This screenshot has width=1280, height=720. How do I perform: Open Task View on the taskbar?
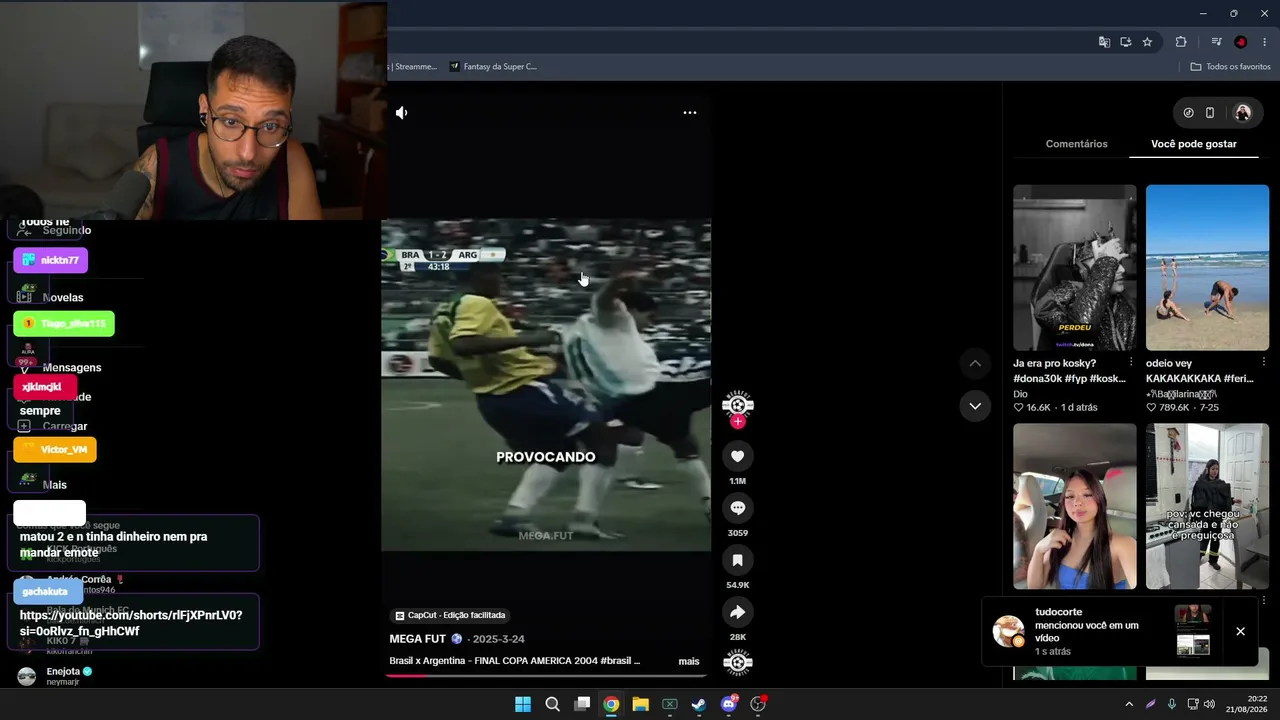coord(582,704)
